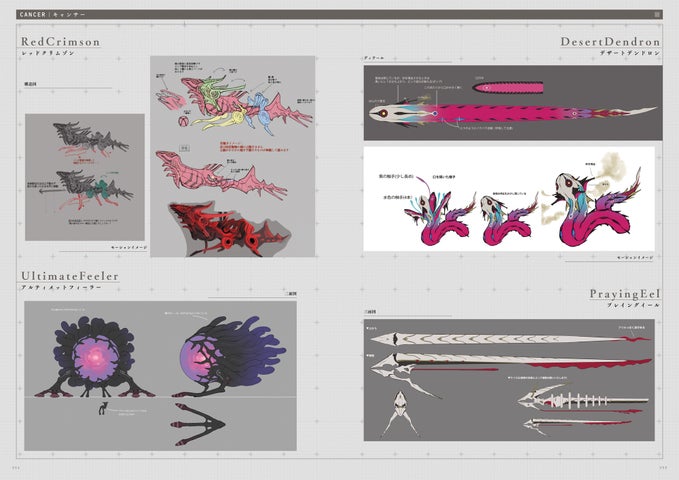The height and width of the screenshot is (480, 679).
Task: Select the RedCrimson title heading
Action: [x=60, y=42]
